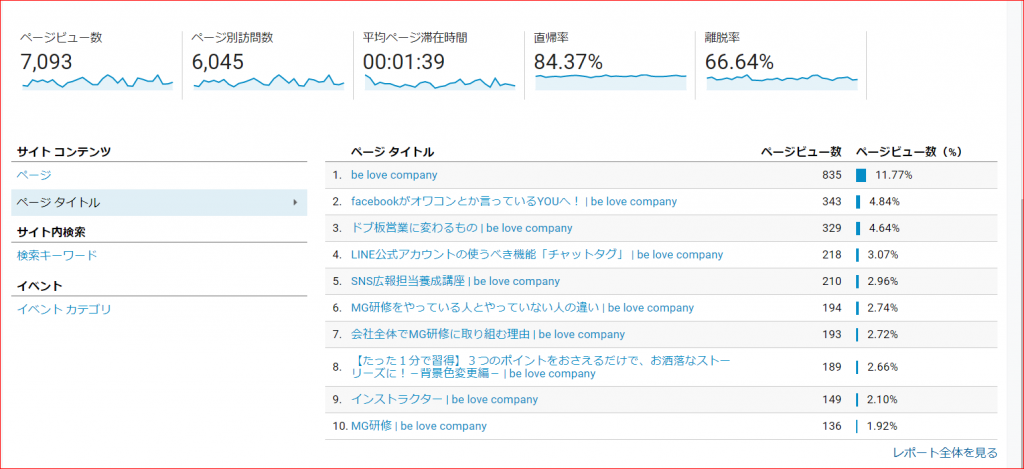Click the 136 page views cell

click(x=832, y=426)
